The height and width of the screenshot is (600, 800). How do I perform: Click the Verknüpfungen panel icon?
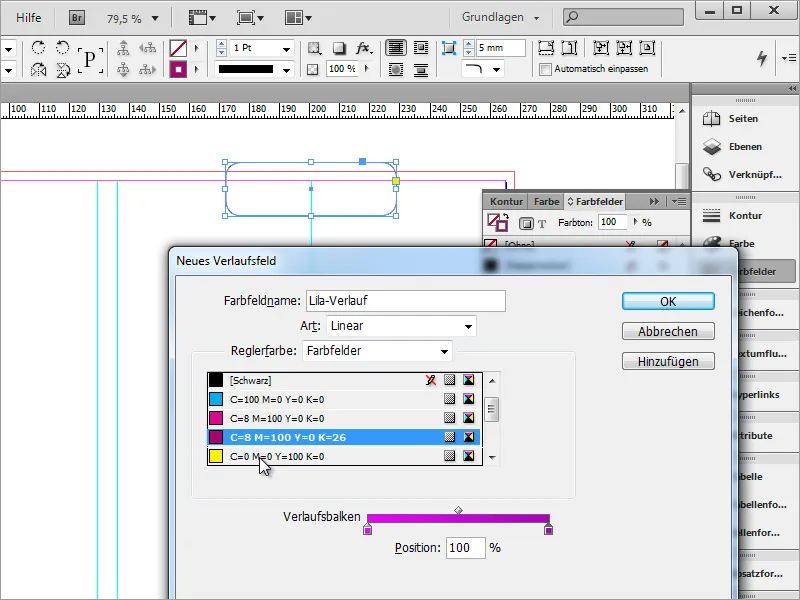coord(711,174)
